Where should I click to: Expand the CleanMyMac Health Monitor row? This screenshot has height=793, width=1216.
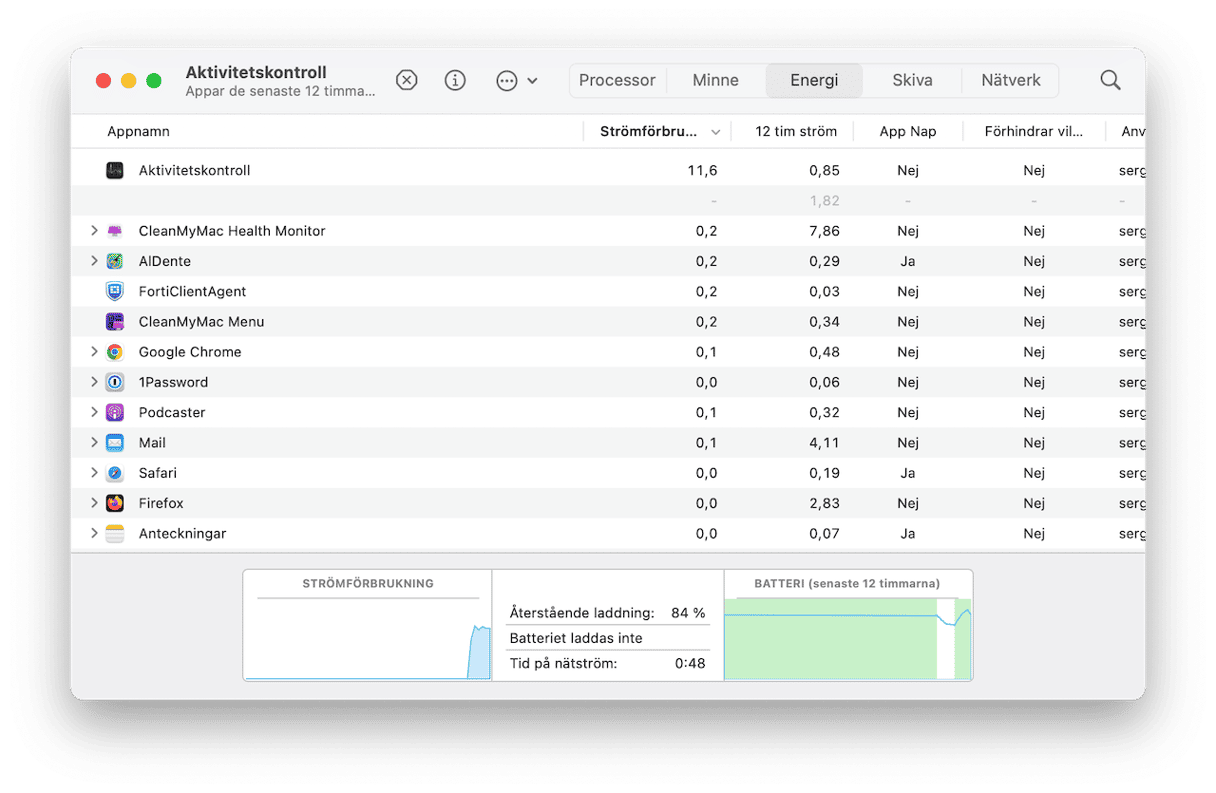pos(94,231)
